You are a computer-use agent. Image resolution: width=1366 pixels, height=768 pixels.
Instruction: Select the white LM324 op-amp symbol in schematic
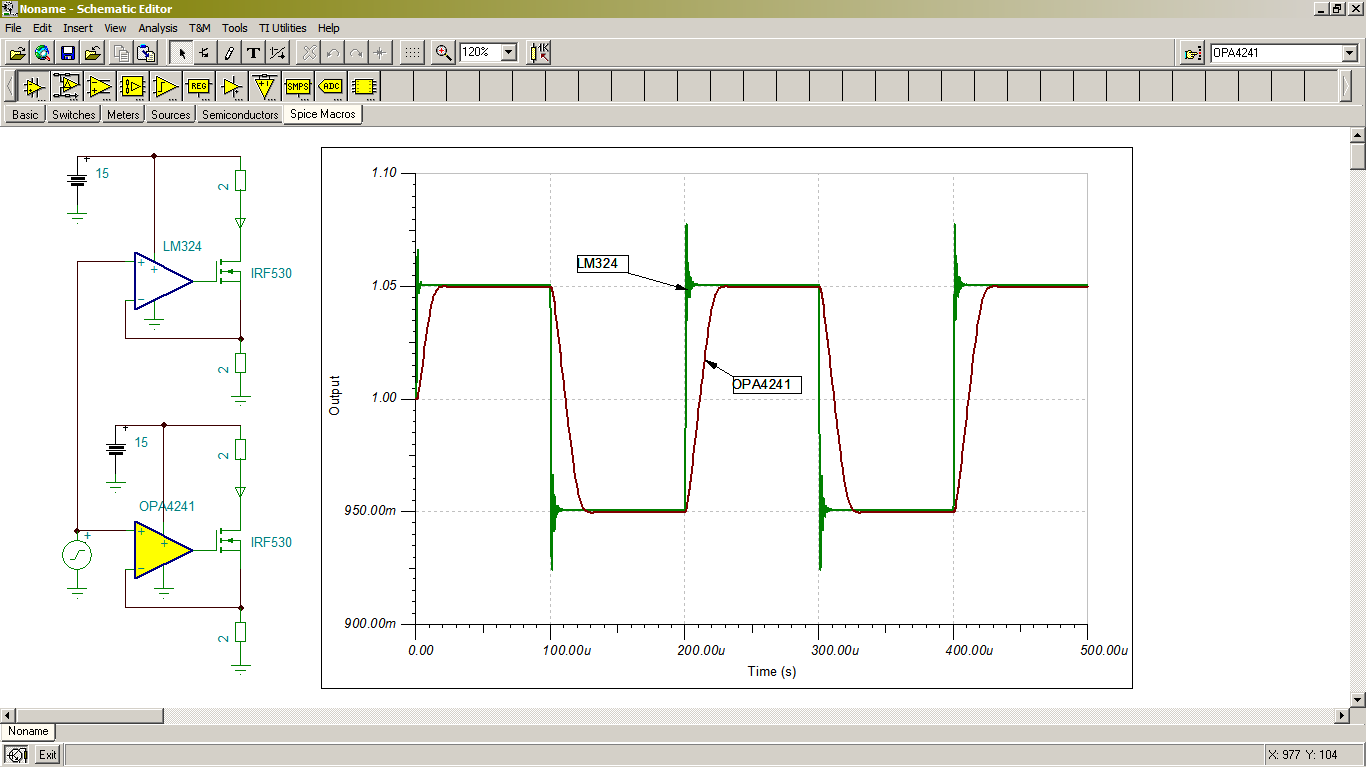pyautogui.click(x=163, y=281)
